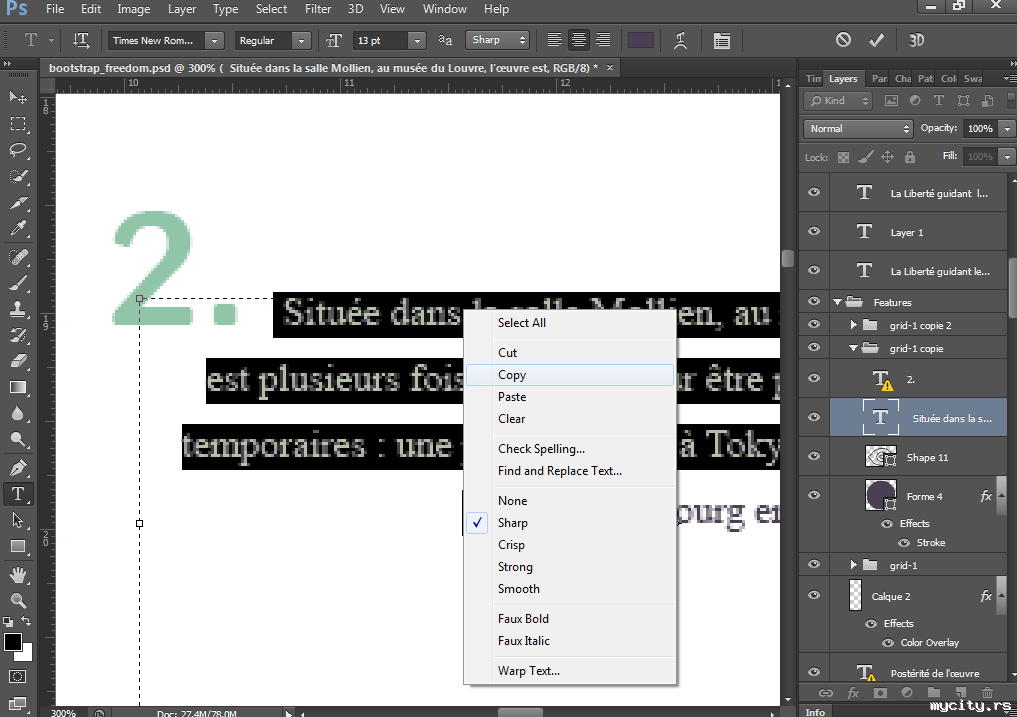Image resolution: width=1017 pixels, height=717 pixels.
Task: Open the Filter menu
Action: coord(318,9)
